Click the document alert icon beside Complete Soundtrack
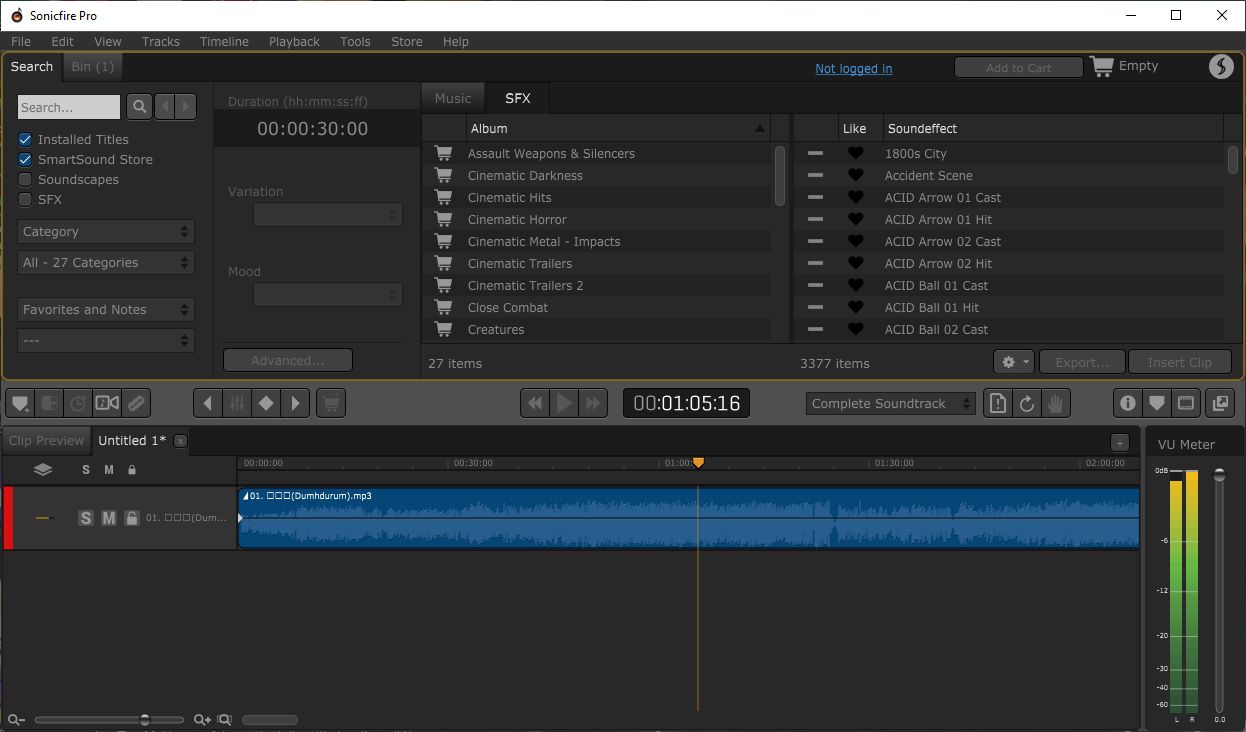Viewport: 1246px width, 732px height. (x=998, y=403)
